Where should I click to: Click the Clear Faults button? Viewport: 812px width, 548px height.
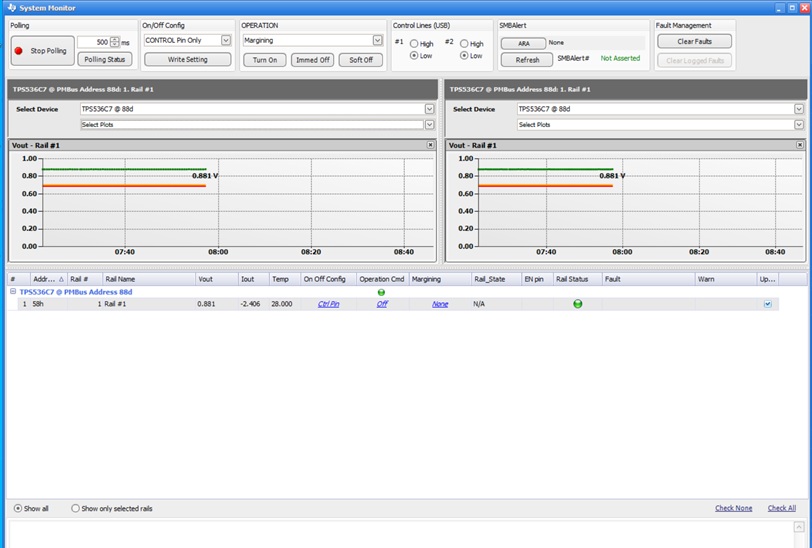point(694,42)
